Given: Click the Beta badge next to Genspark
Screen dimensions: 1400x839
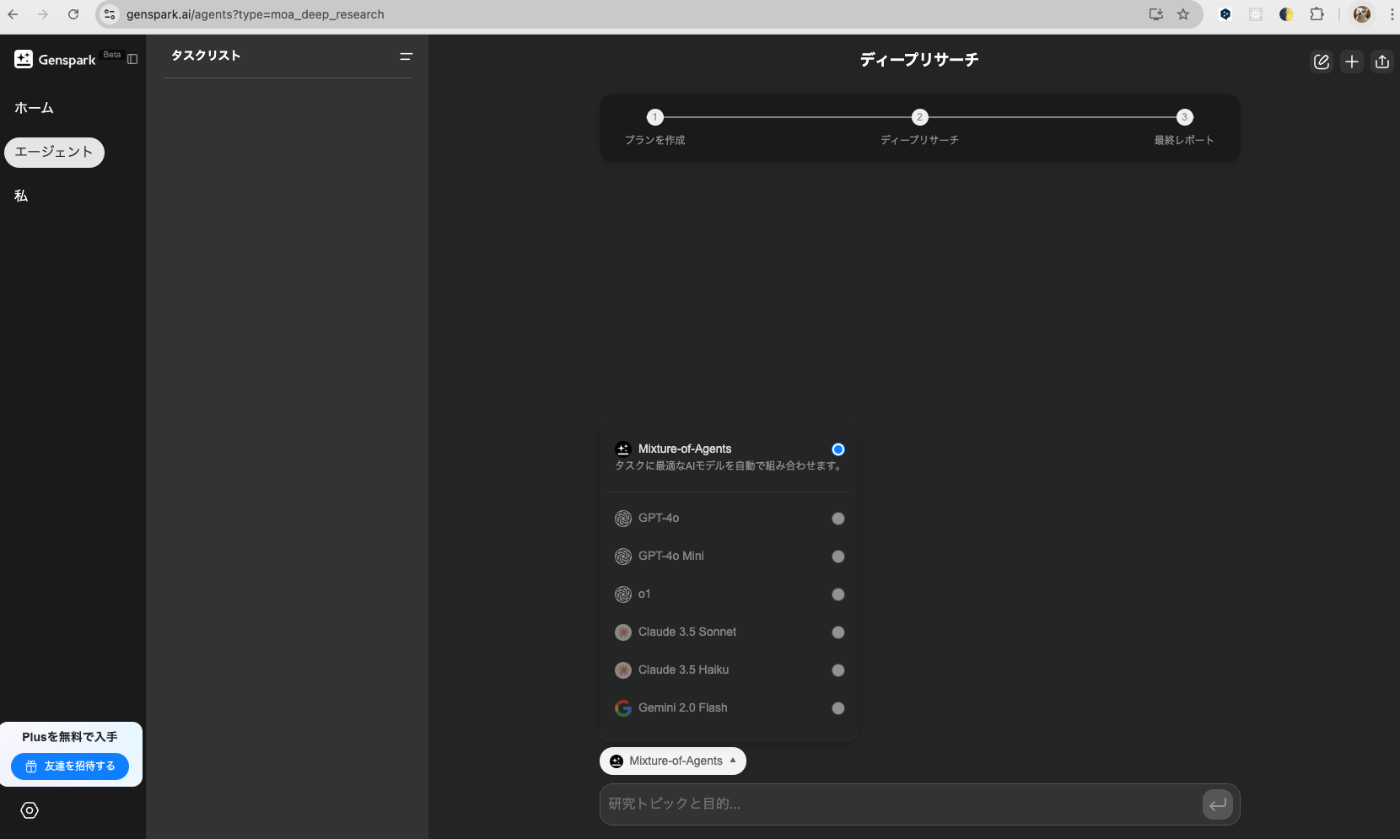Looking at the screenshot, I should point(112,55).
